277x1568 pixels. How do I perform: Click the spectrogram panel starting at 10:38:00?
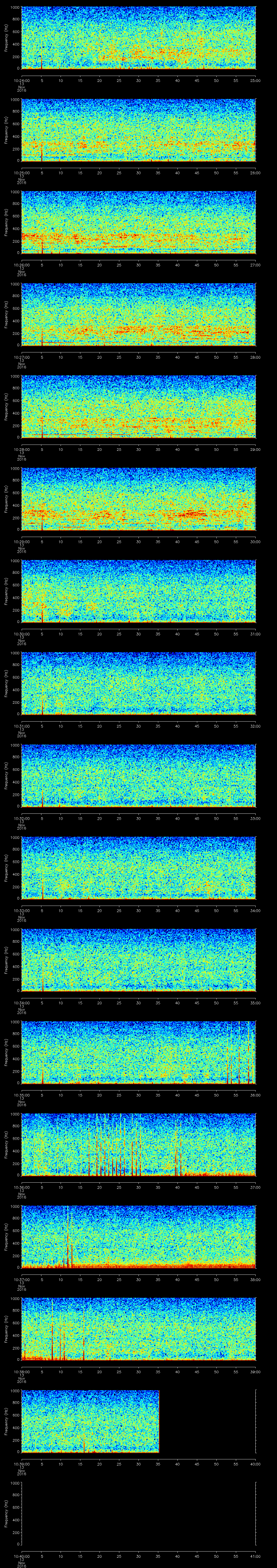[139, 1329]
